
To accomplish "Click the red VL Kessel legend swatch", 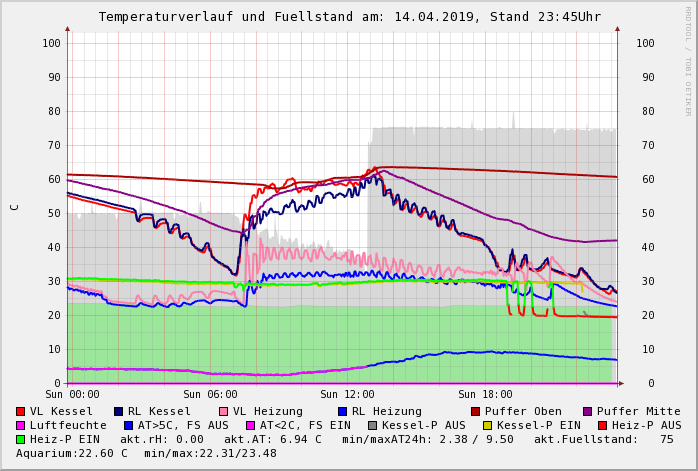I will [21, 412].
